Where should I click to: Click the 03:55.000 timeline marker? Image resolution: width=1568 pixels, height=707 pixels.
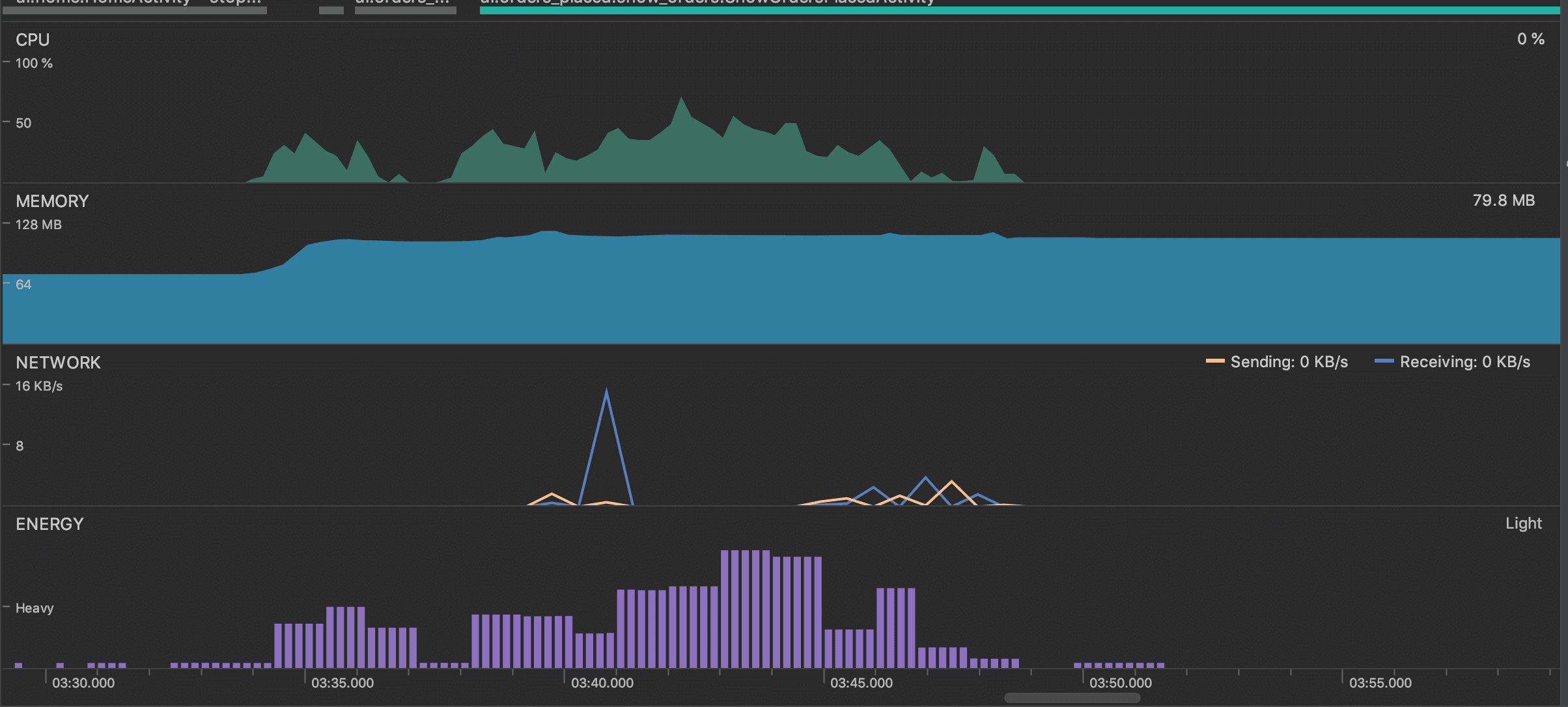1380,683
